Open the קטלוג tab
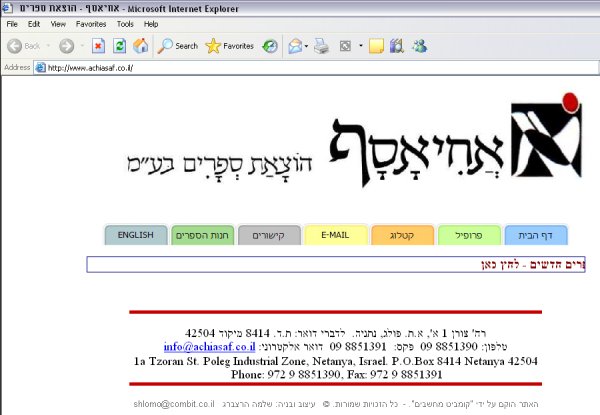The width and height of the screenshot is (600, 415). coord(402,235)
